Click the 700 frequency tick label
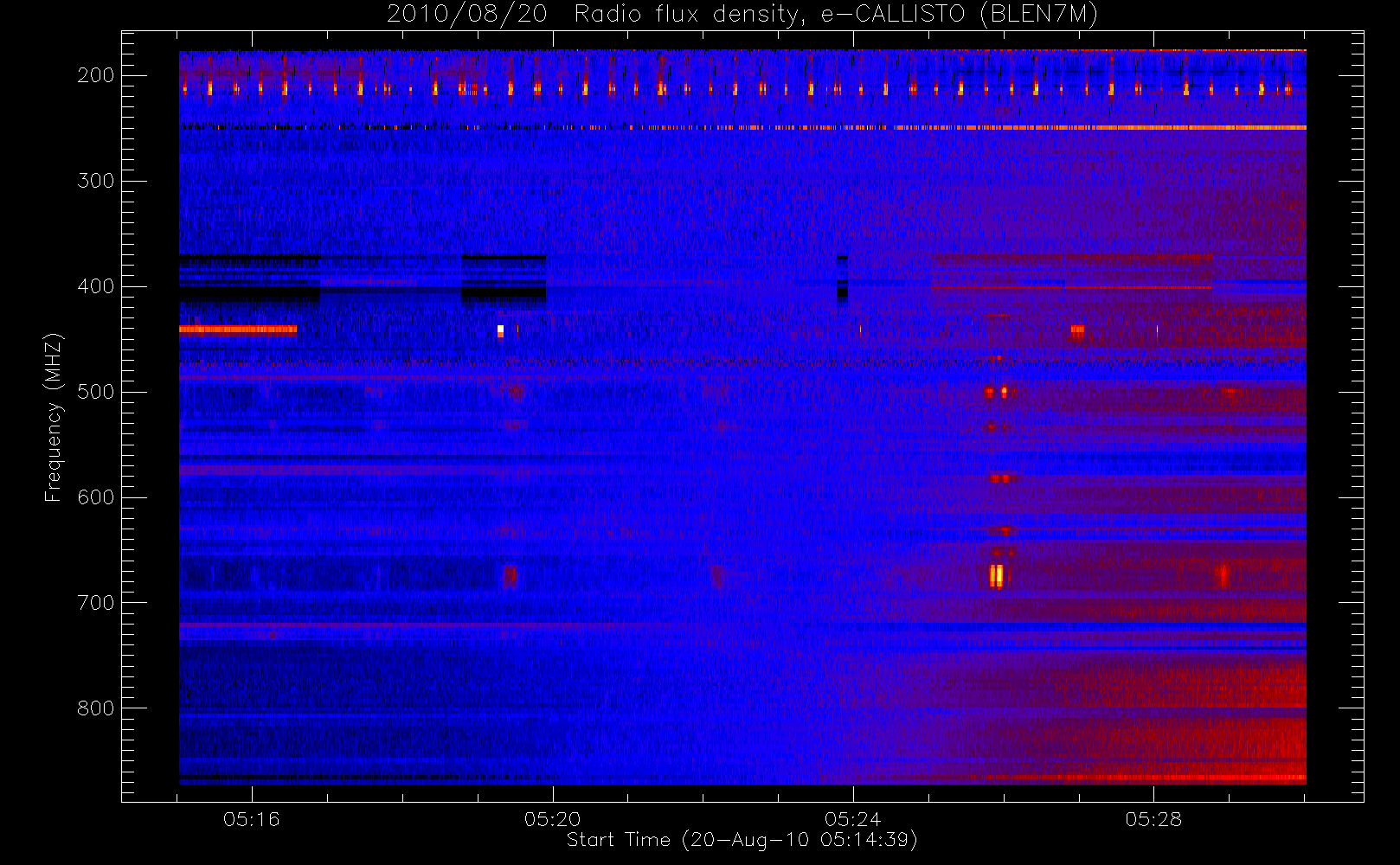The image size is (1400, 865). point(95,603)
